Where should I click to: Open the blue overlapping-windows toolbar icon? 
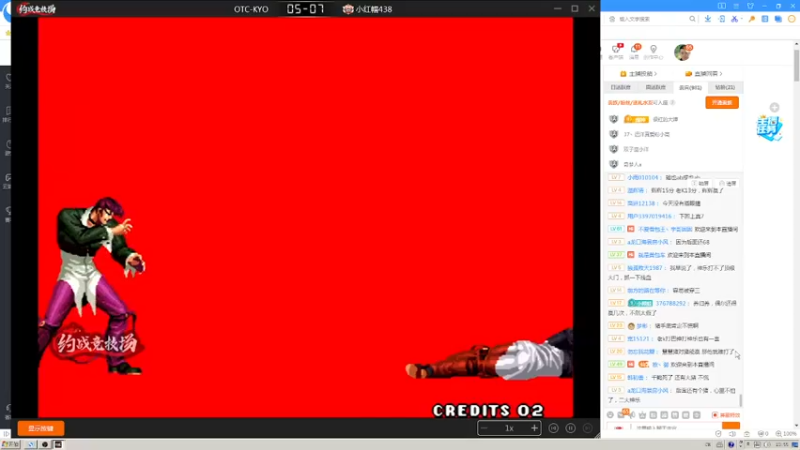pos(778,19)
